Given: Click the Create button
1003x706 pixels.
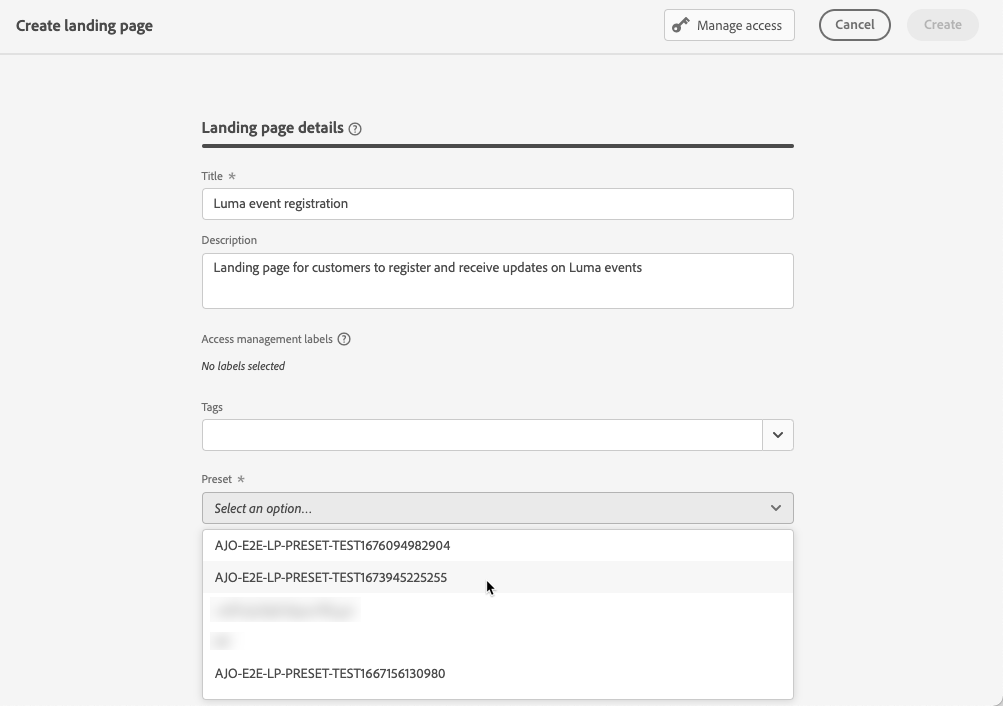Looking at the screenshot, I should 942,25.
